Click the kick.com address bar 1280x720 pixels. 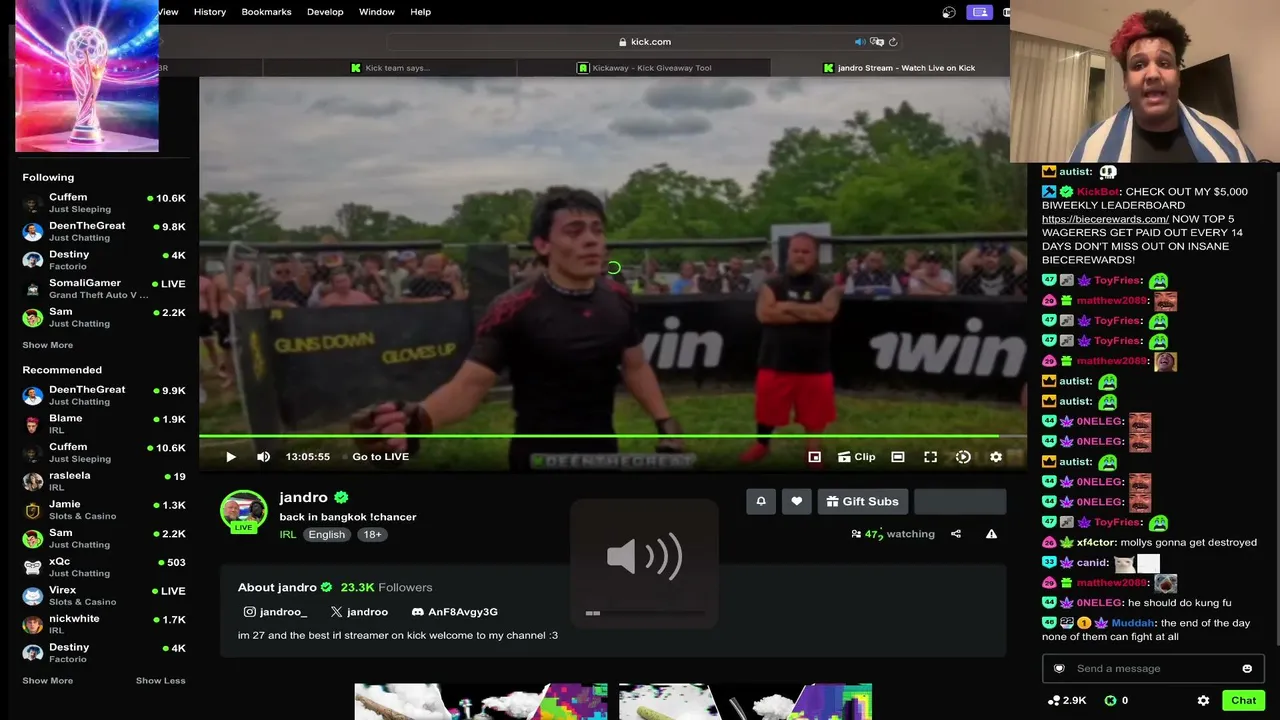645,42
